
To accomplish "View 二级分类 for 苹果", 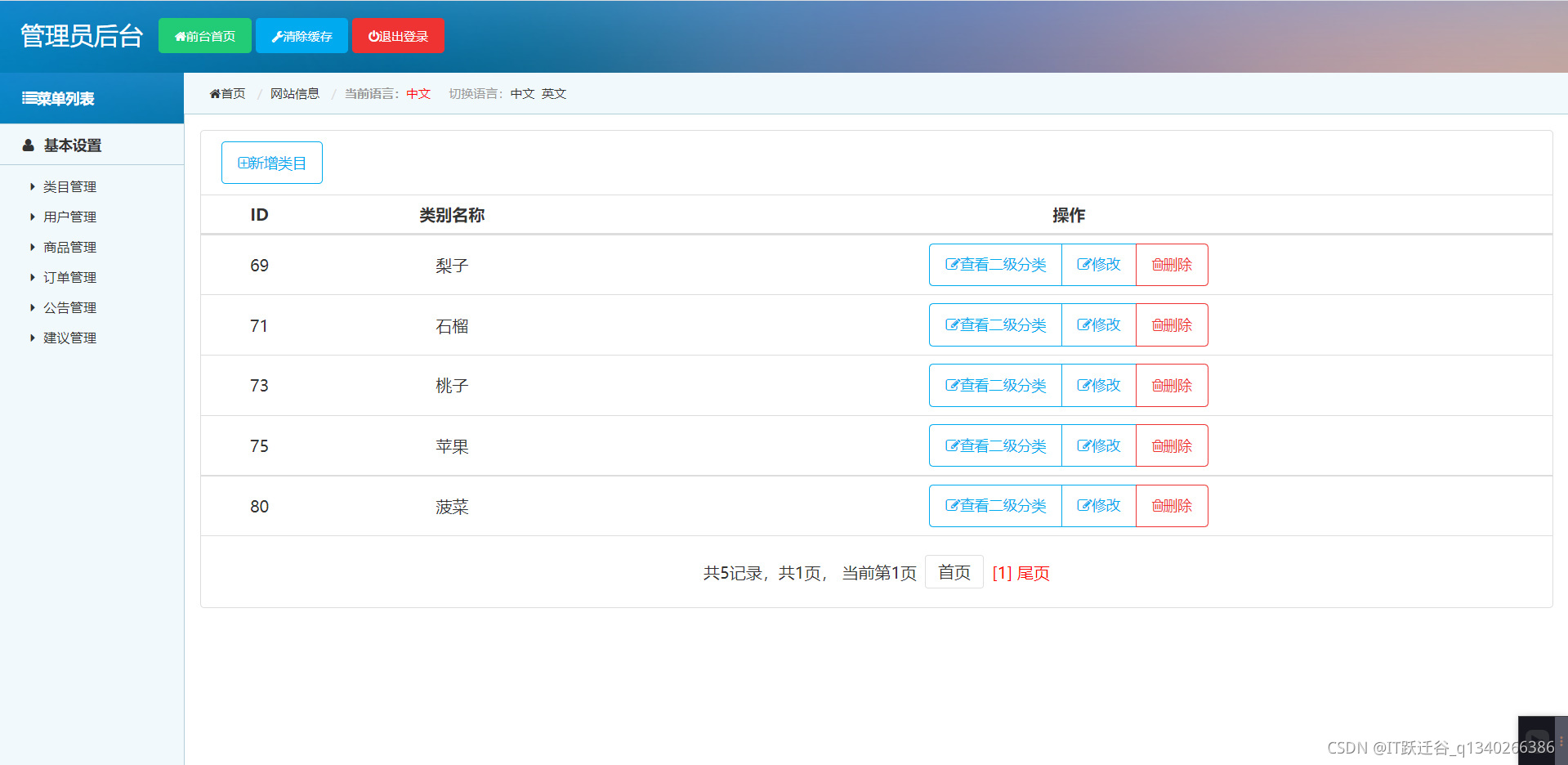I will 995,445.
